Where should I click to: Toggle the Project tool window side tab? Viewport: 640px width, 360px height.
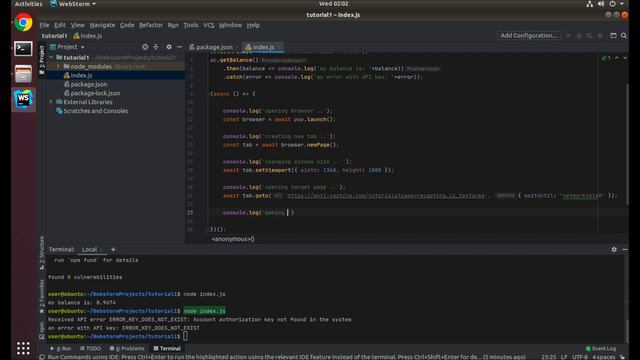[42, 60]
